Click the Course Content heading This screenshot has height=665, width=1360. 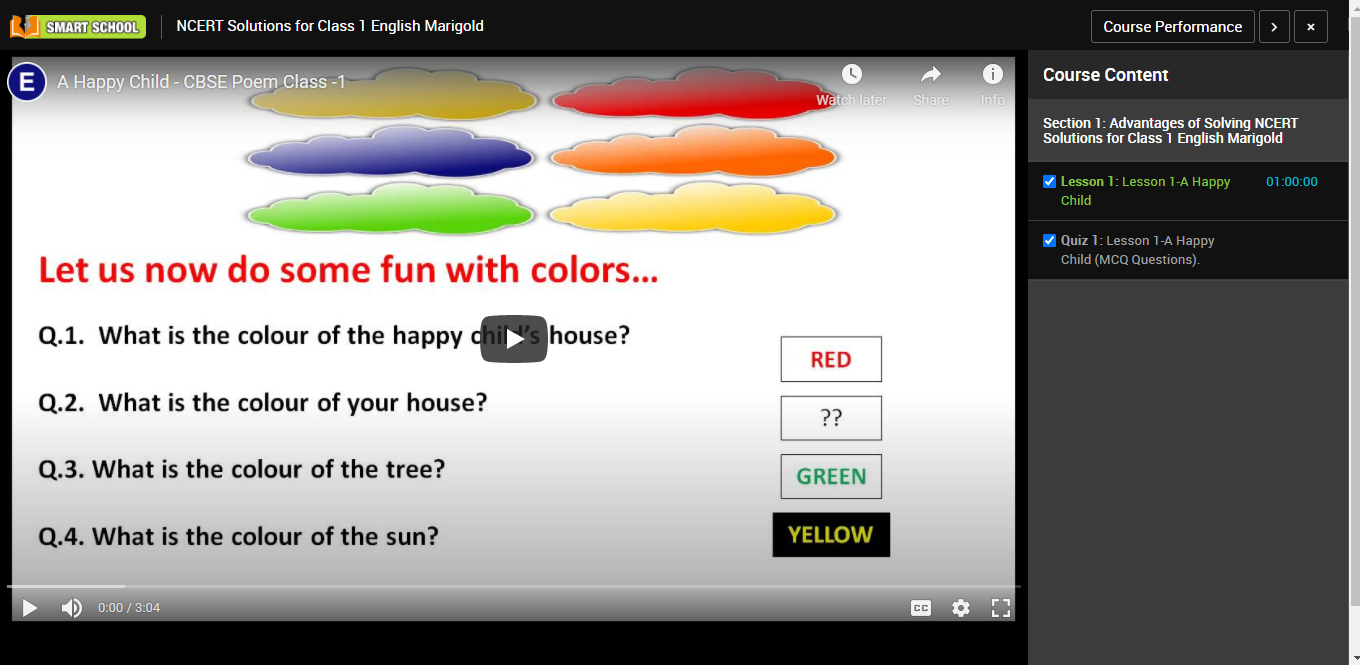[1106, 75]
